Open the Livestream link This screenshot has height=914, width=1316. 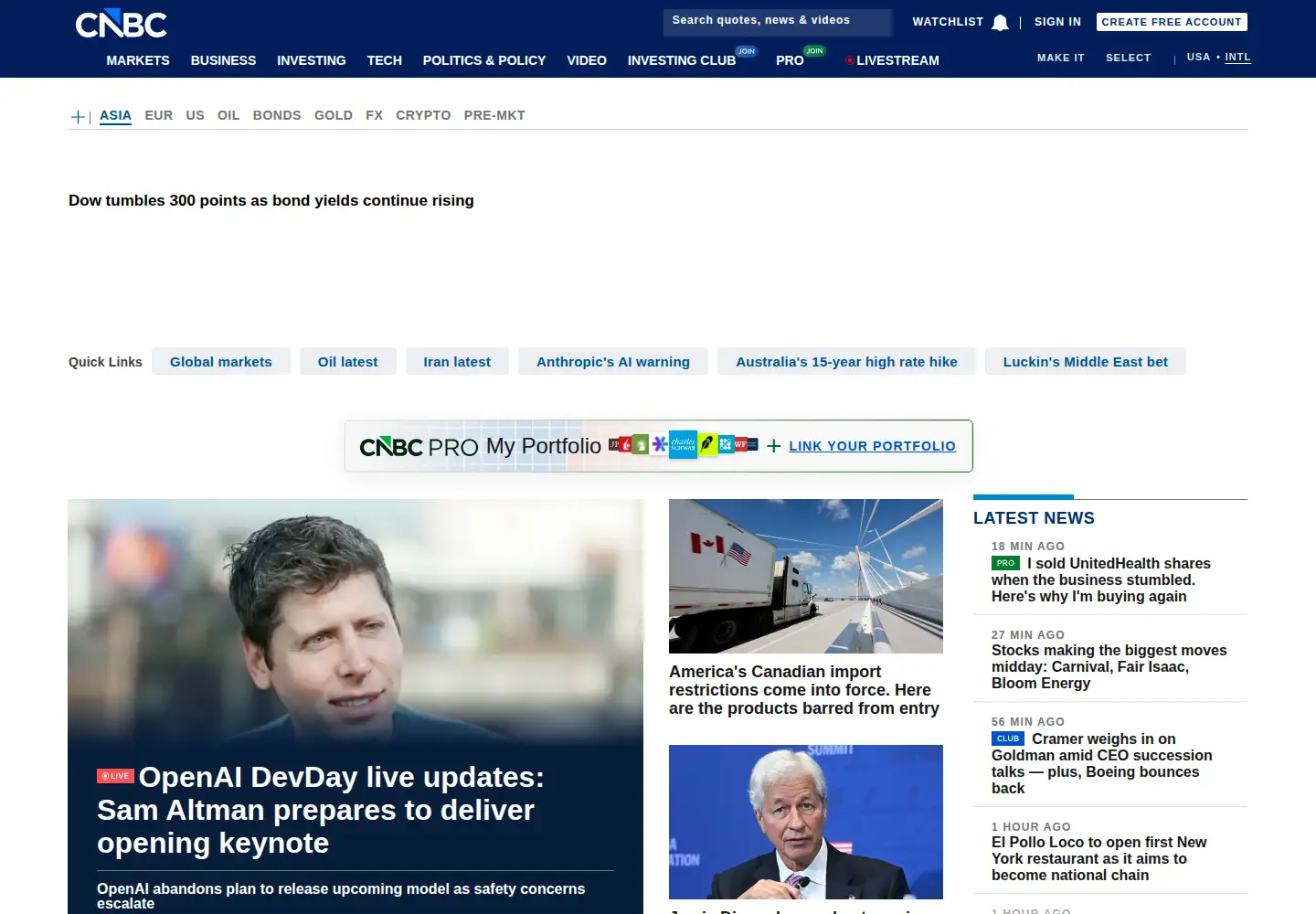point(897,60)
